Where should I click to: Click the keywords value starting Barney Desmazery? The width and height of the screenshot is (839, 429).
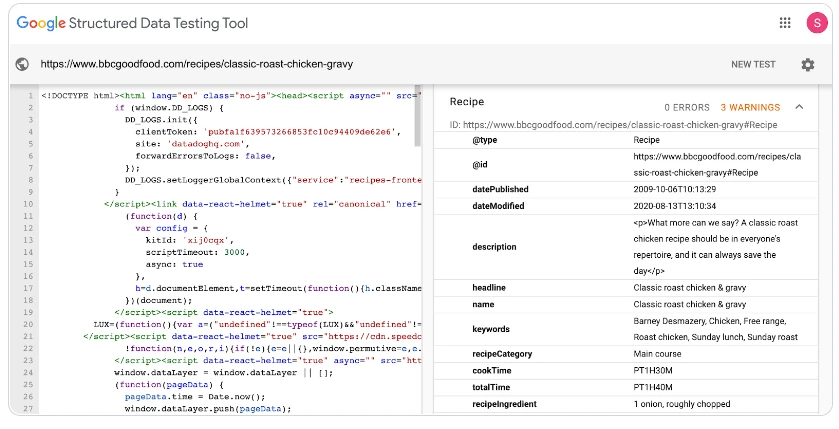click(x=715, y=330)
